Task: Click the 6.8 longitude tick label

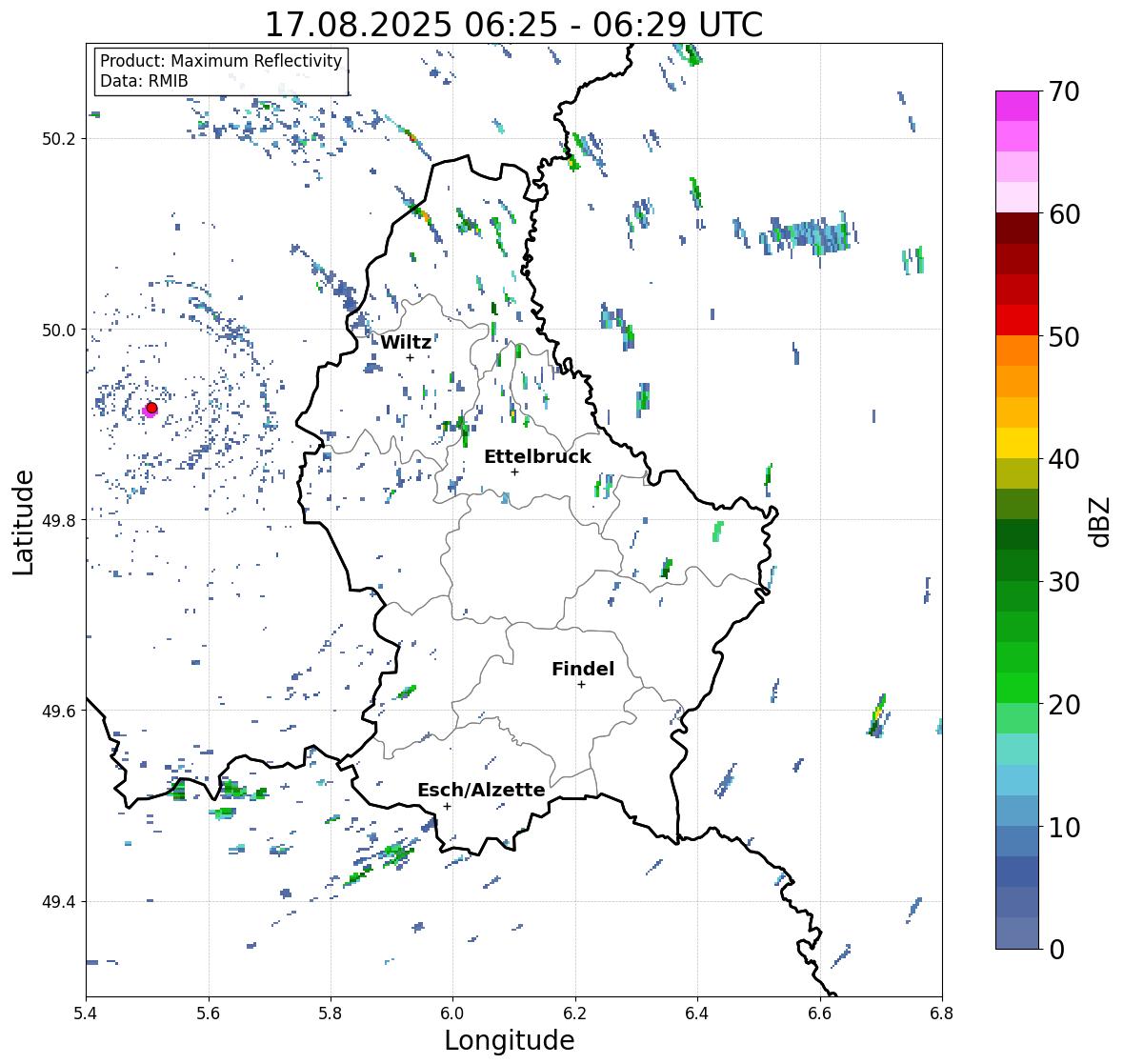Action: (942, 1014)
